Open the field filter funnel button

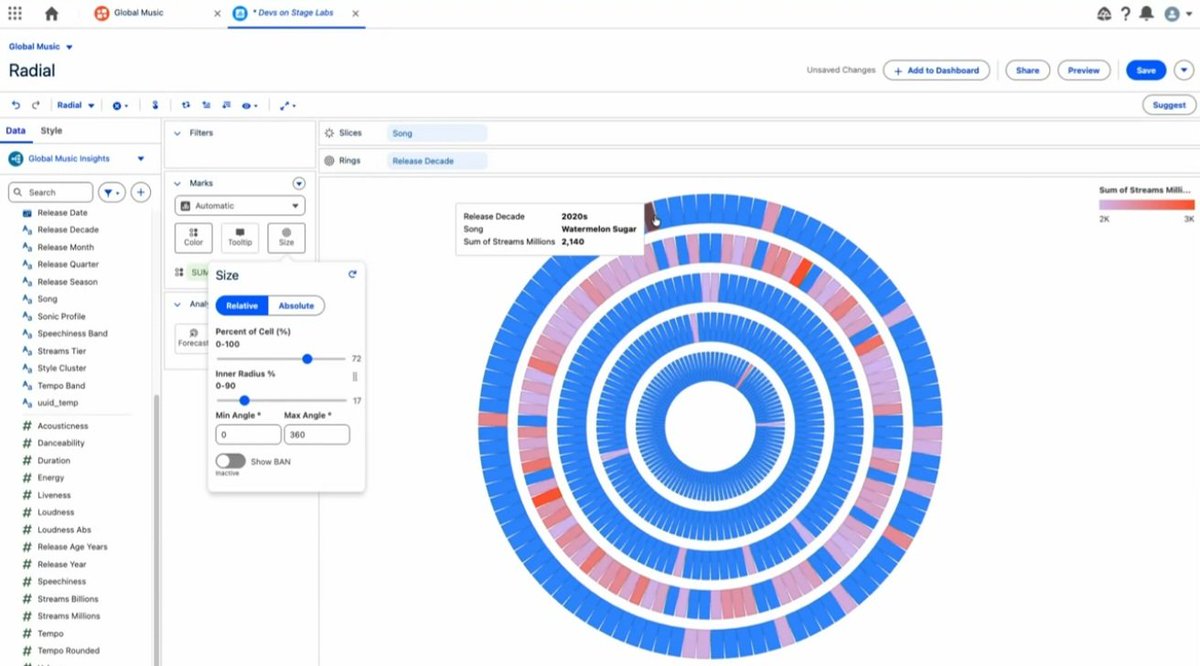(111, 192)
